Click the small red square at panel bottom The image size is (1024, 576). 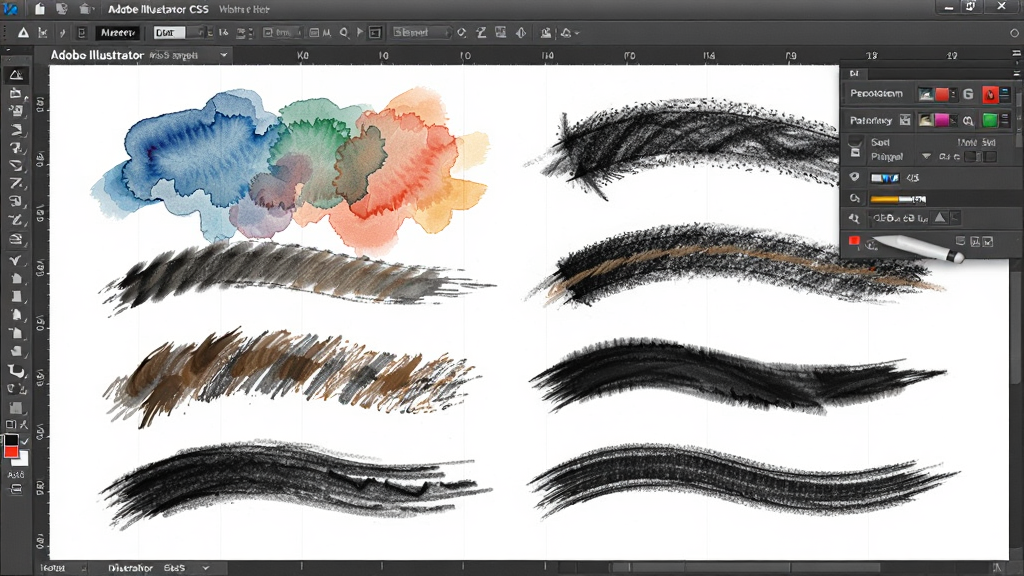pos(854,241)
